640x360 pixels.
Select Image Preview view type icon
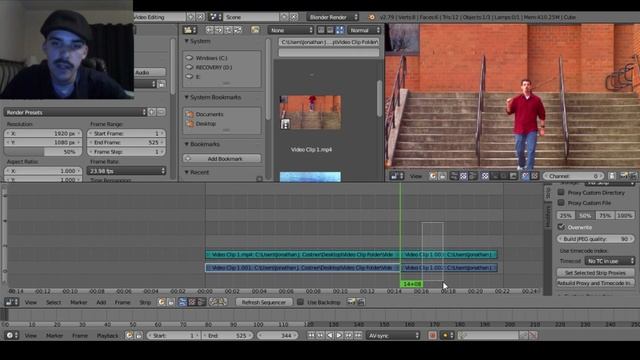[192, 302]
